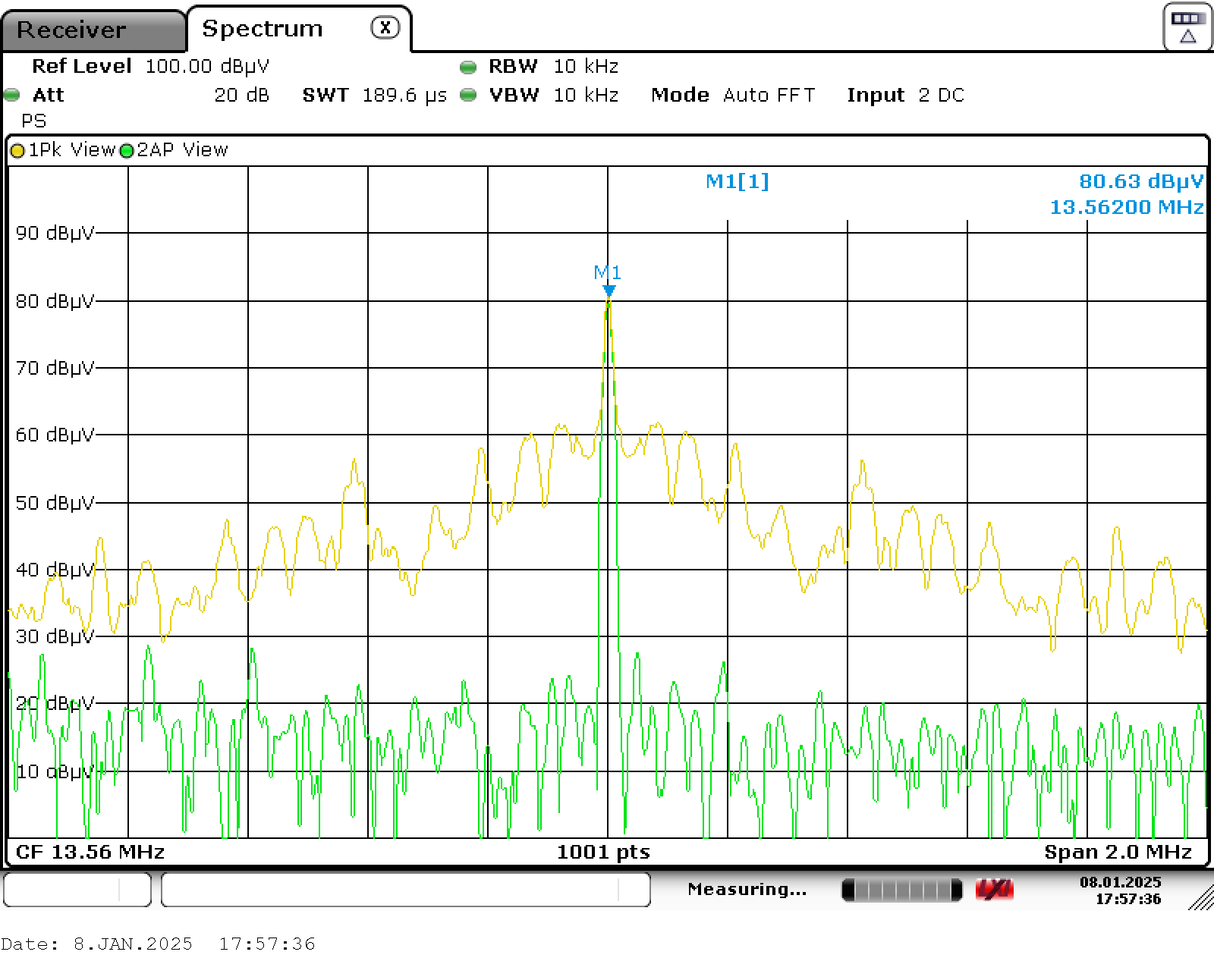Image resolution: width=1214 pixels, height=980 pixels.
Task: Open the Mode Auto FFT setting
Action: (x=733, y=96)
